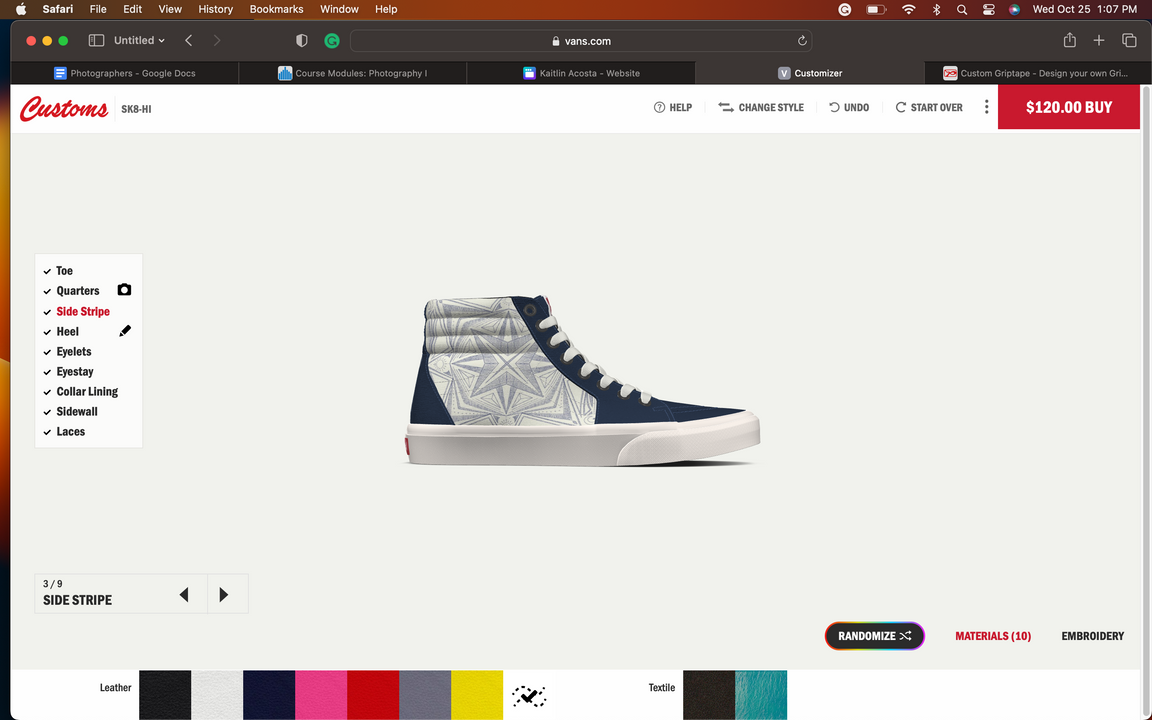Click the Randomize button
1152x720 pixels.
point(874,636)
